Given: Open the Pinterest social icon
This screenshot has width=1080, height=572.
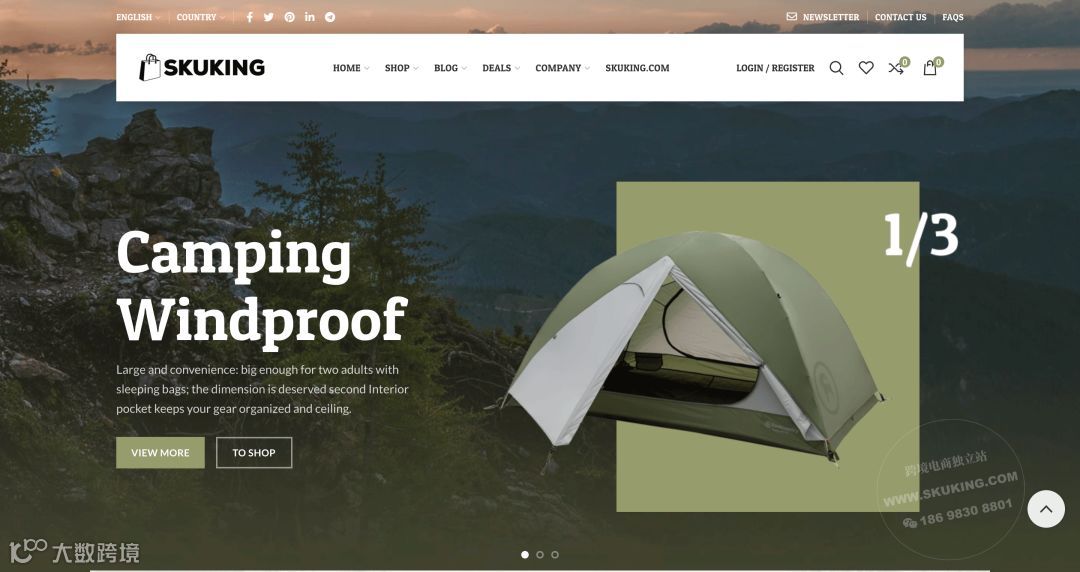Looking at the screenshot, I should click(x=289, y=17).
